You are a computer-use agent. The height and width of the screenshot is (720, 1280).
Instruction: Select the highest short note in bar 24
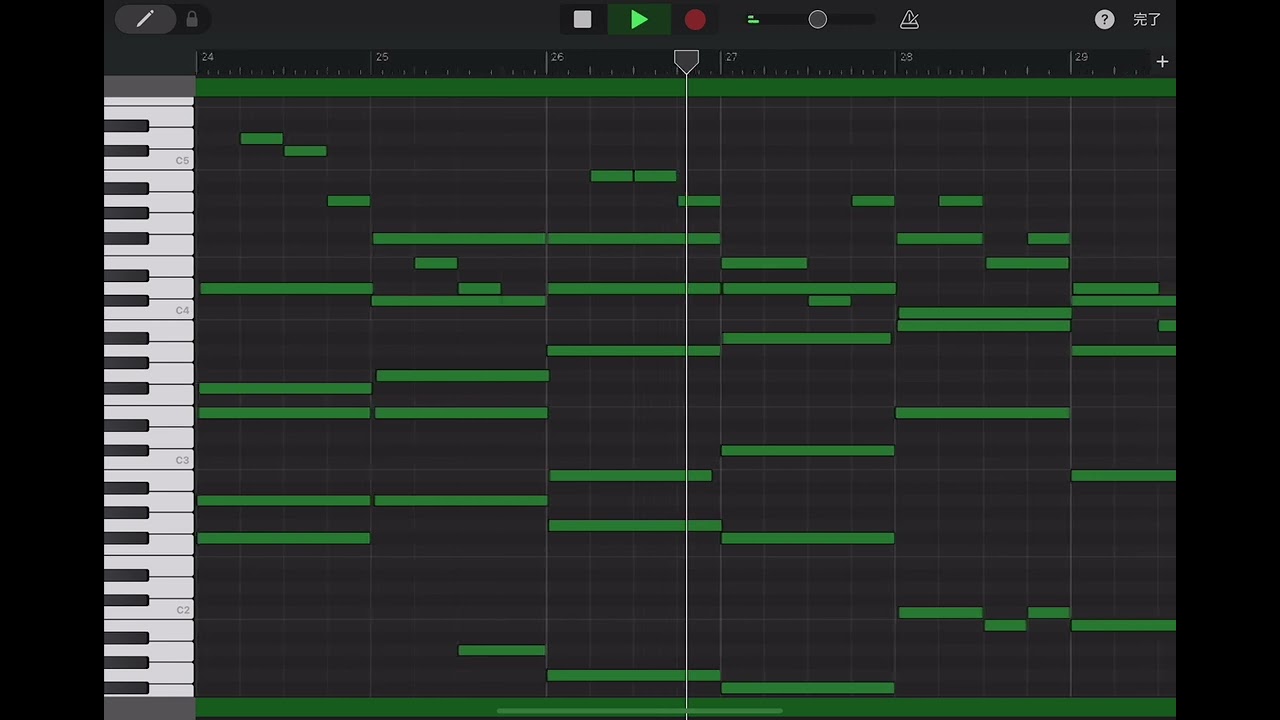click(x=262, y=138)
